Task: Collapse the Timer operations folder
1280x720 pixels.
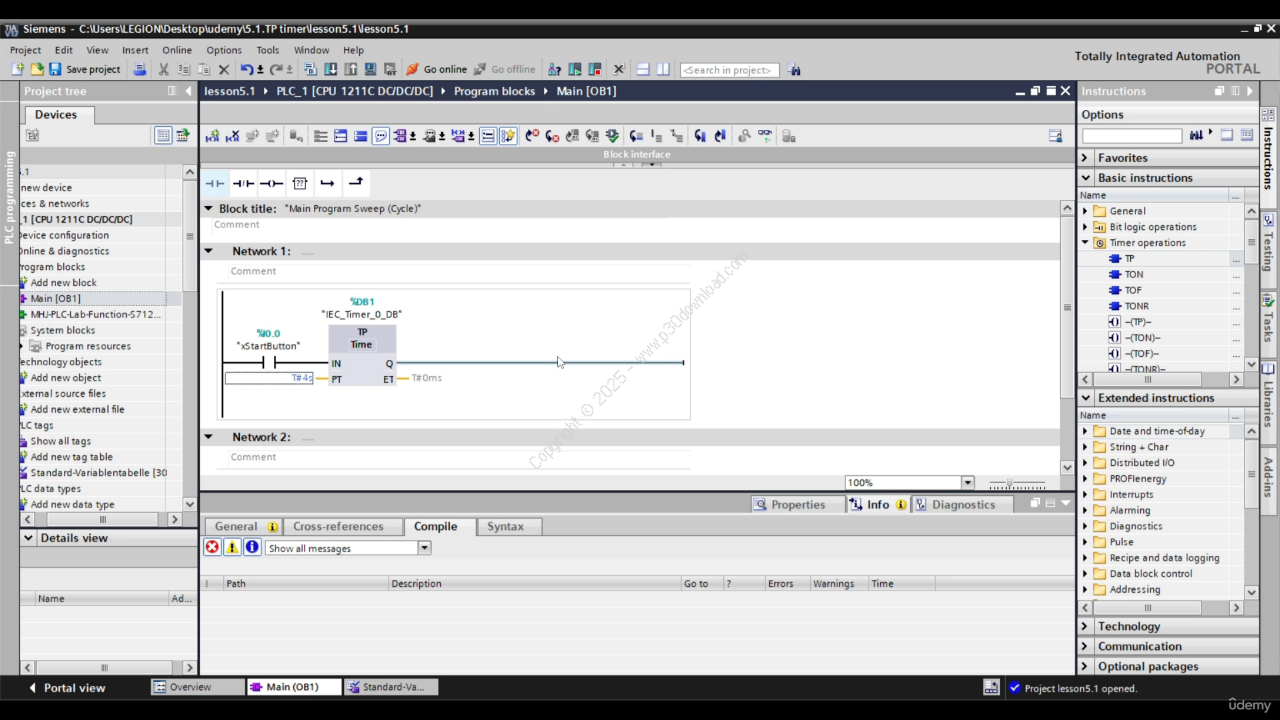Action: click(x=1085, y=243)
